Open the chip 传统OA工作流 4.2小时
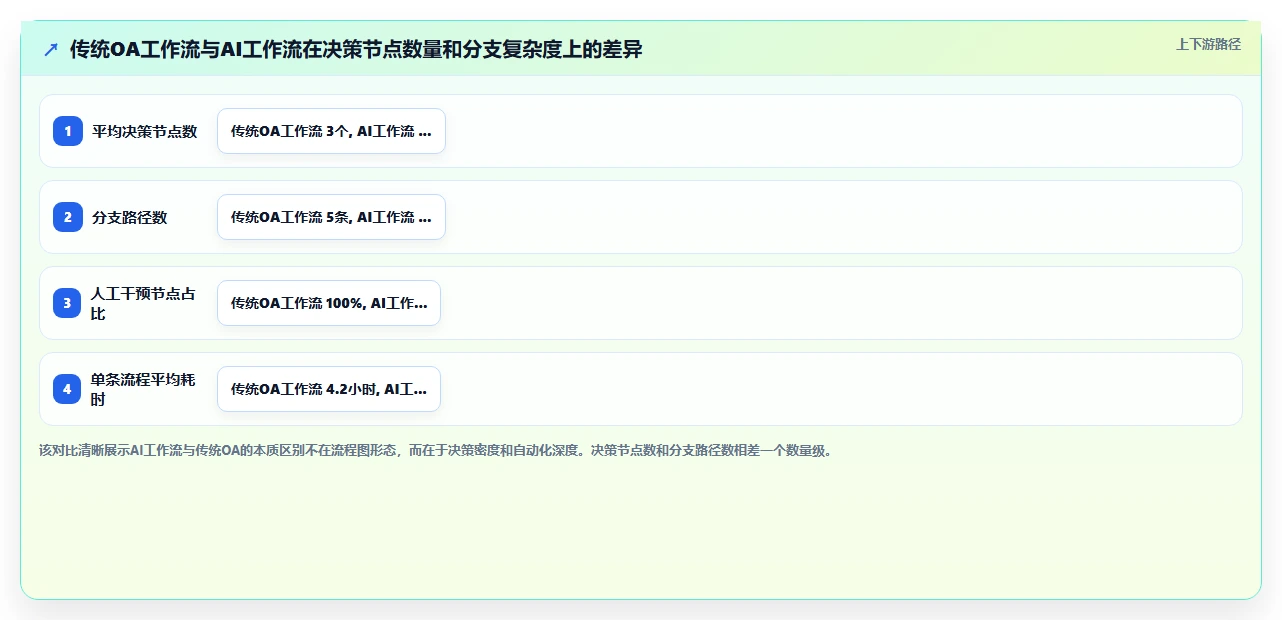 [x=329, y=389]
